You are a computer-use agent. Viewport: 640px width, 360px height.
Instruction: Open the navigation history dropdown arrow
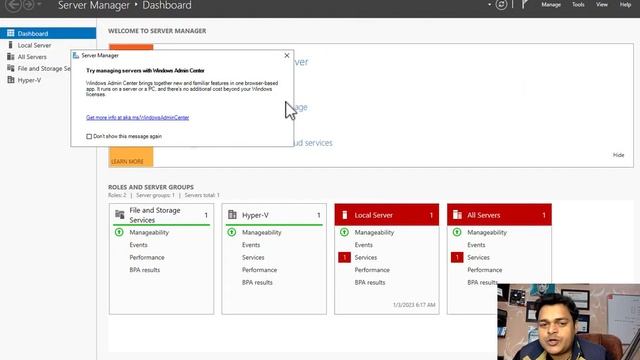[40, 4]
